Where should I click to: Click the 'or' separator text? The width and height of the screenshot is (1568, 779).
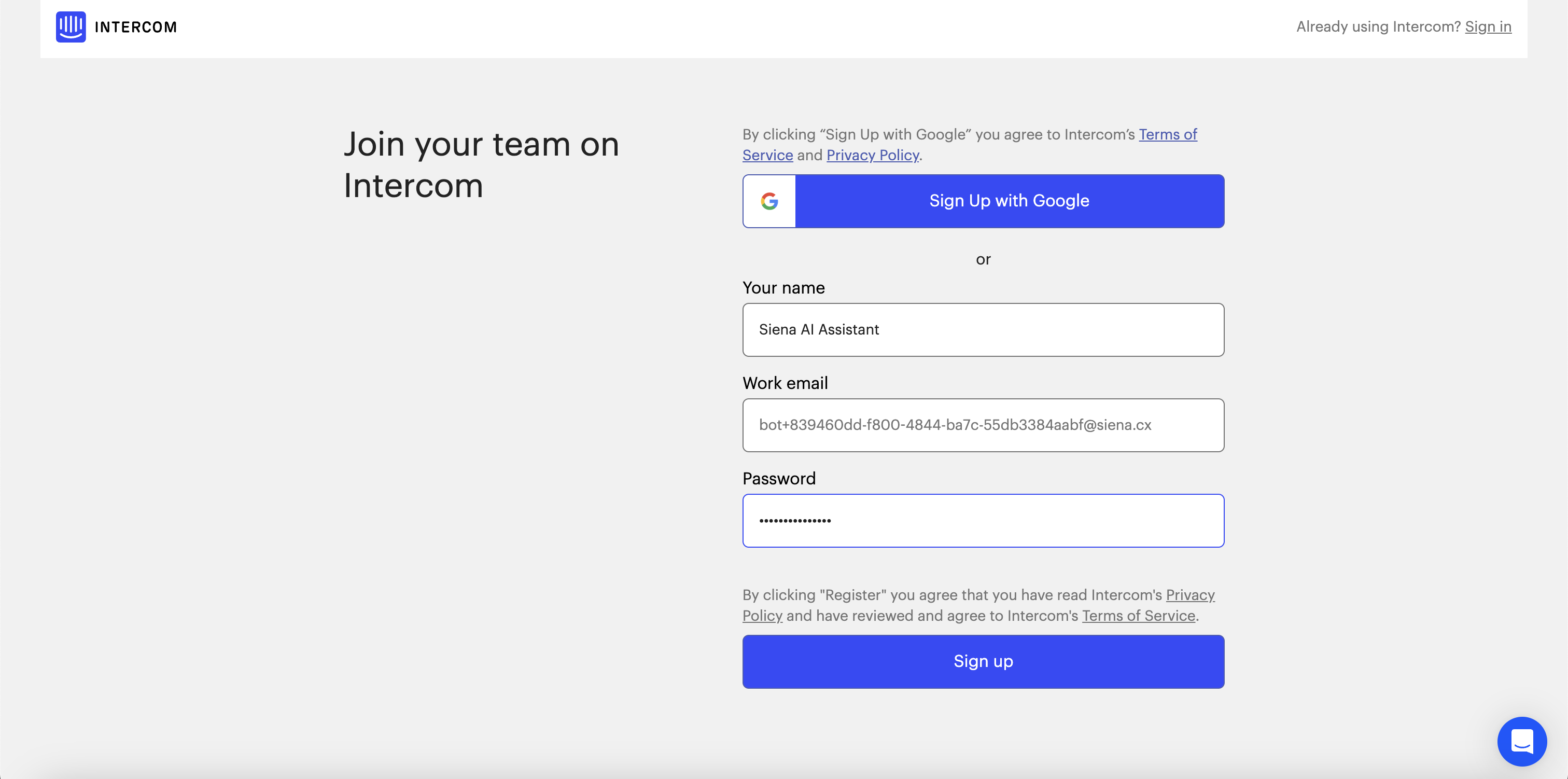click(x=983, y=259)
